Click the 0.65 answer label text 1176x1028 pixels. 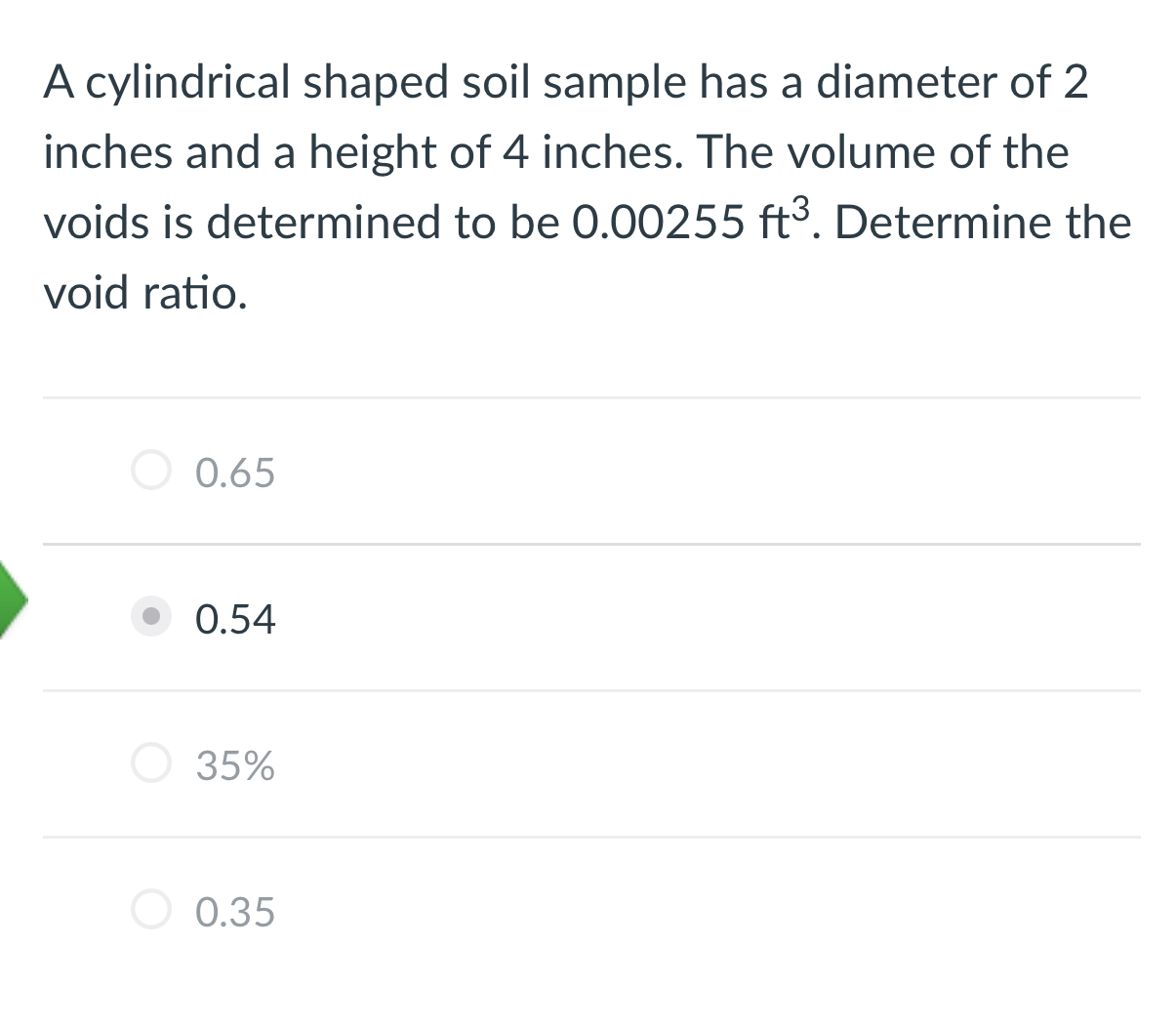pos(234,472)
